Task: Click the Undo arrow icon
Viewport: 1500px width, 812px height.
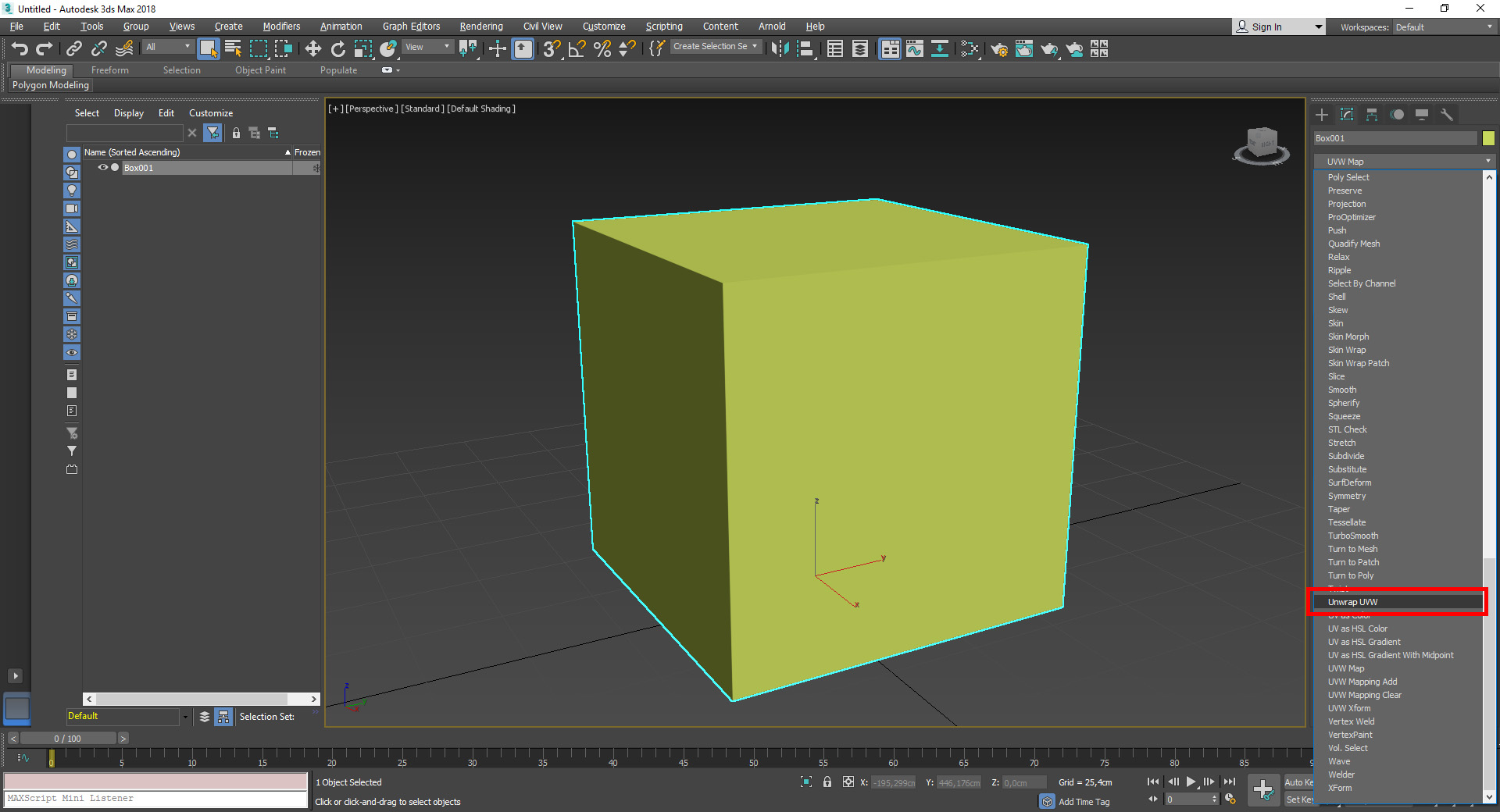Action: tap(19, 49)
